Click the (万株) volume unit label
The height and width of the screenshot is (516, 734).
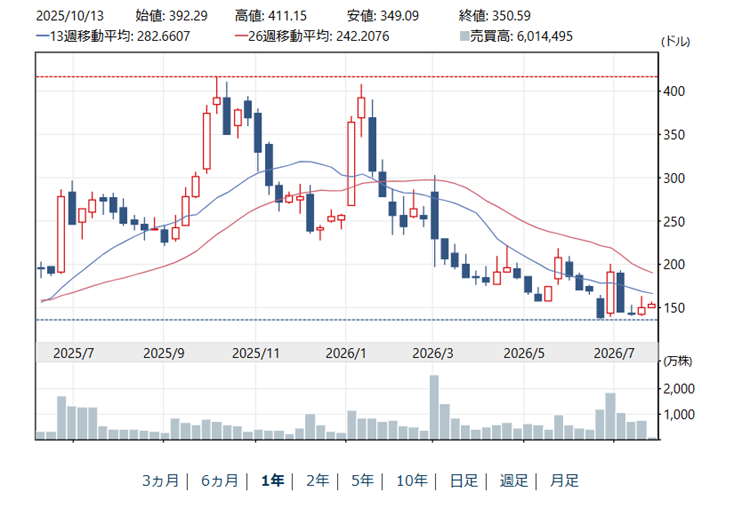(677, 361)
